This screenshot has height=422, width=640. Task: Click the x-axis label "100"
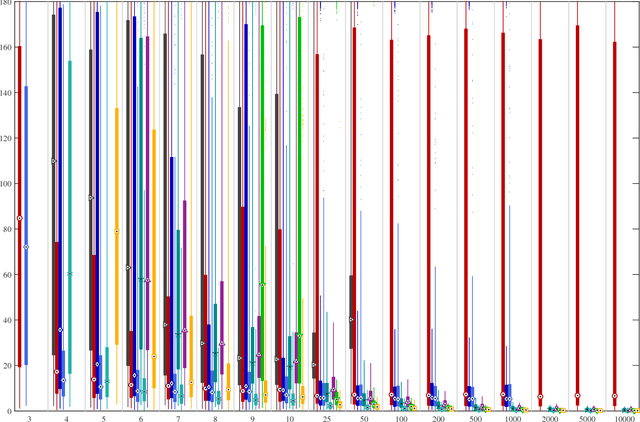[402, 419]
